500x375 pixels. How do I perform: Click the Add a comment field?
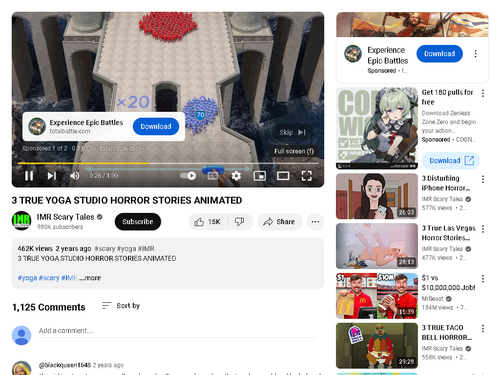(x=177, y=331)
